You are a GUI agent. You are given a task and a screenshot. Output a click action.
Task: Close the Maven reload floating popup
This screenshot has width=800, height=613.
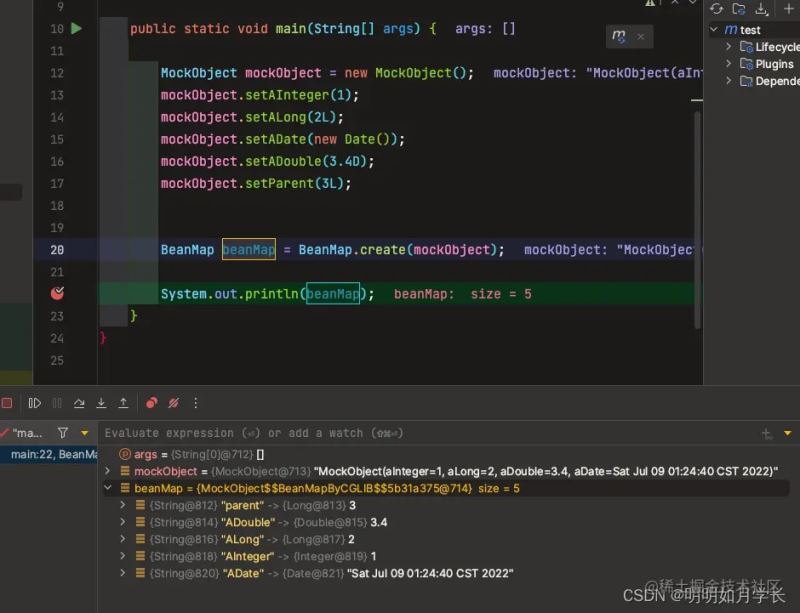[641, 37]
